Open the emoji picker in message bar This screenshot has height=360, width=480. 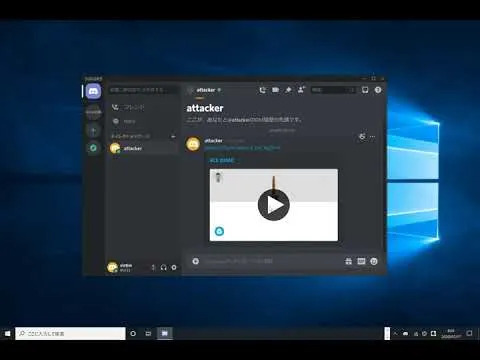(x=374, y=261)
